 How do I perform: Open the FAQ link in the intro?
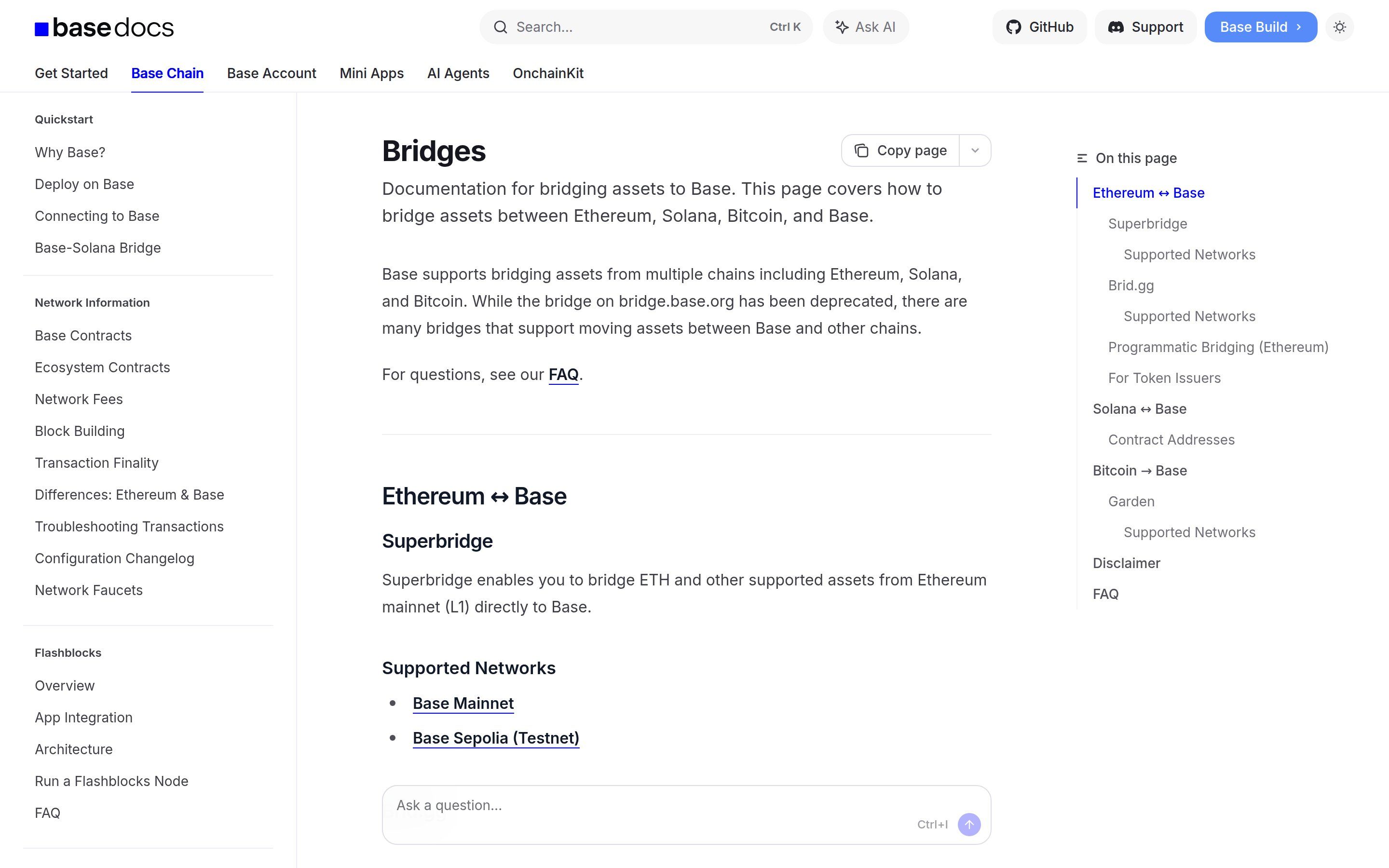click(563, 374)
